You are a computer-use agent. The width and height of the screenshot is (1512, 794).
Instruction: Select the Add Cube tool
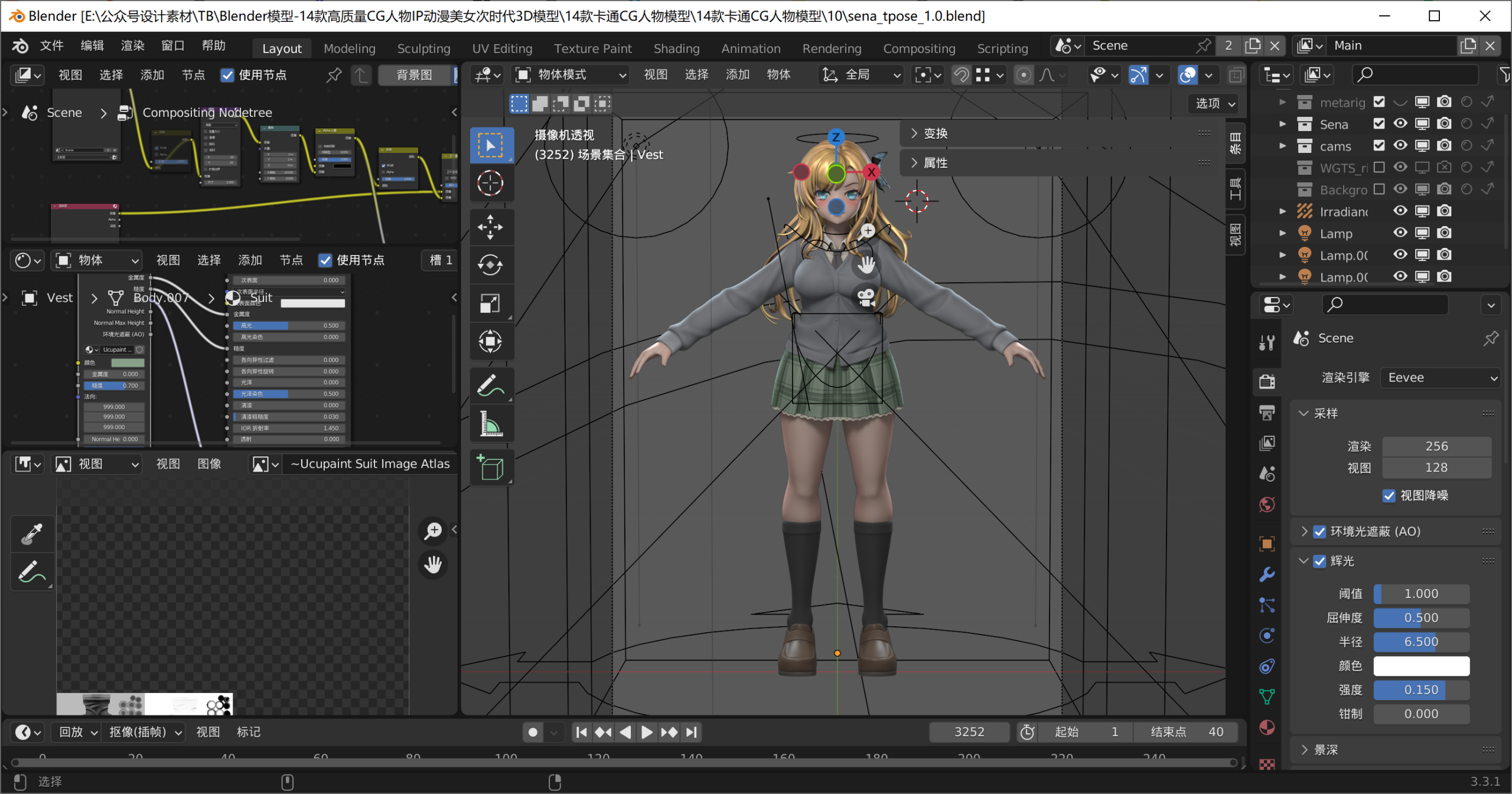[x=490, y=468]
